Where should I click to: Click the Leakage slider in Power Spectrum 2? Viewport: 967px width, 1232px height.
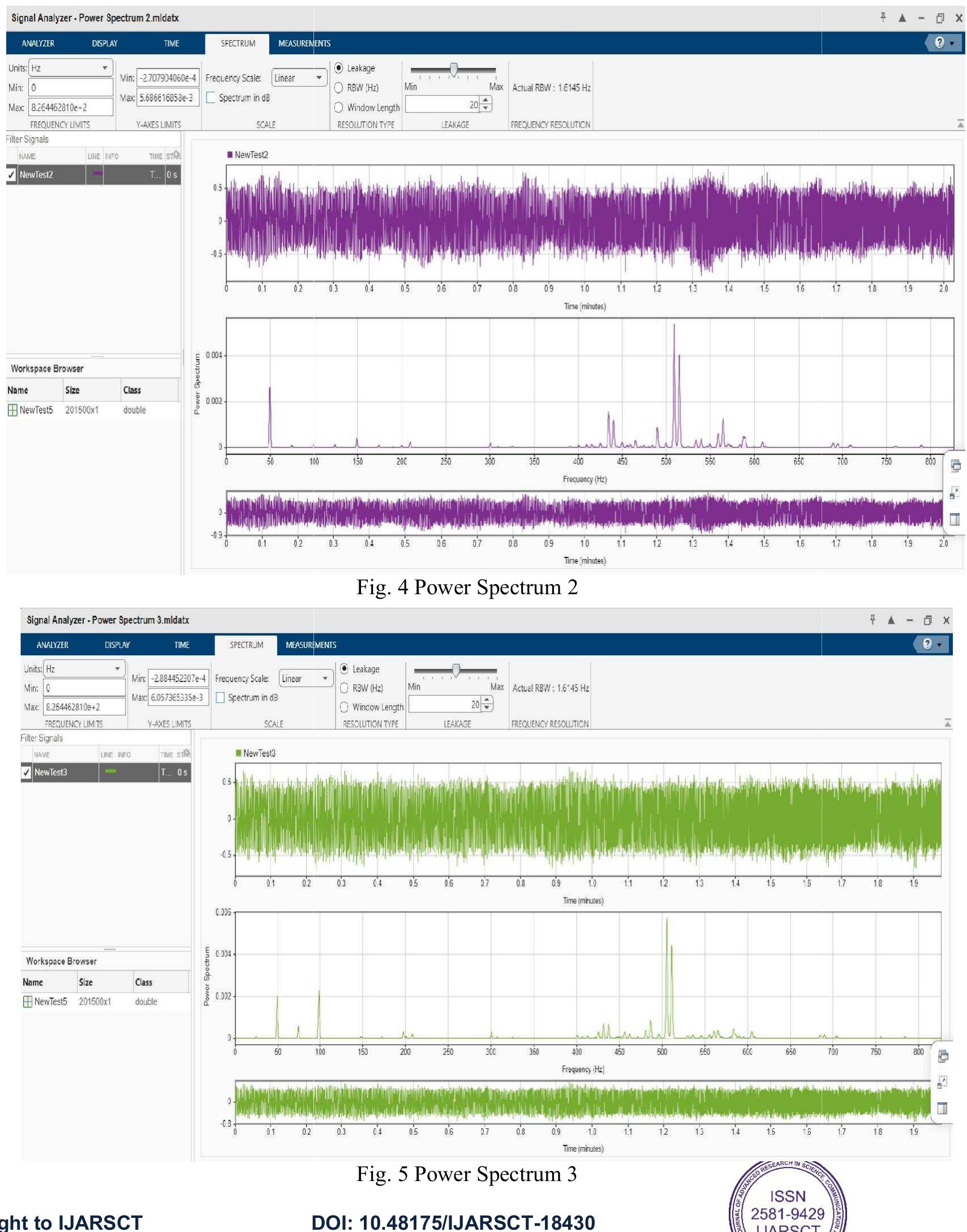[x=453, y=70]
